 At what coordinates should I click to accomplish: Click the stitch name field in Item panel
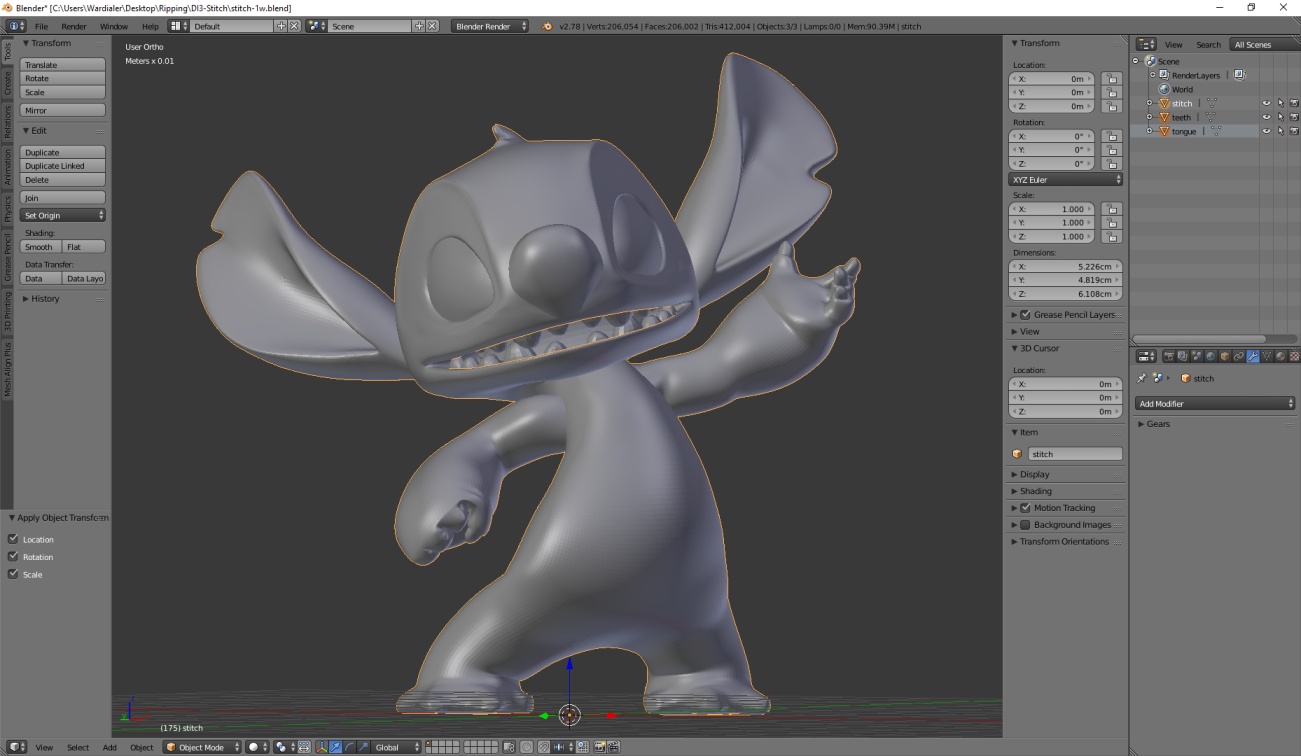1075,454
